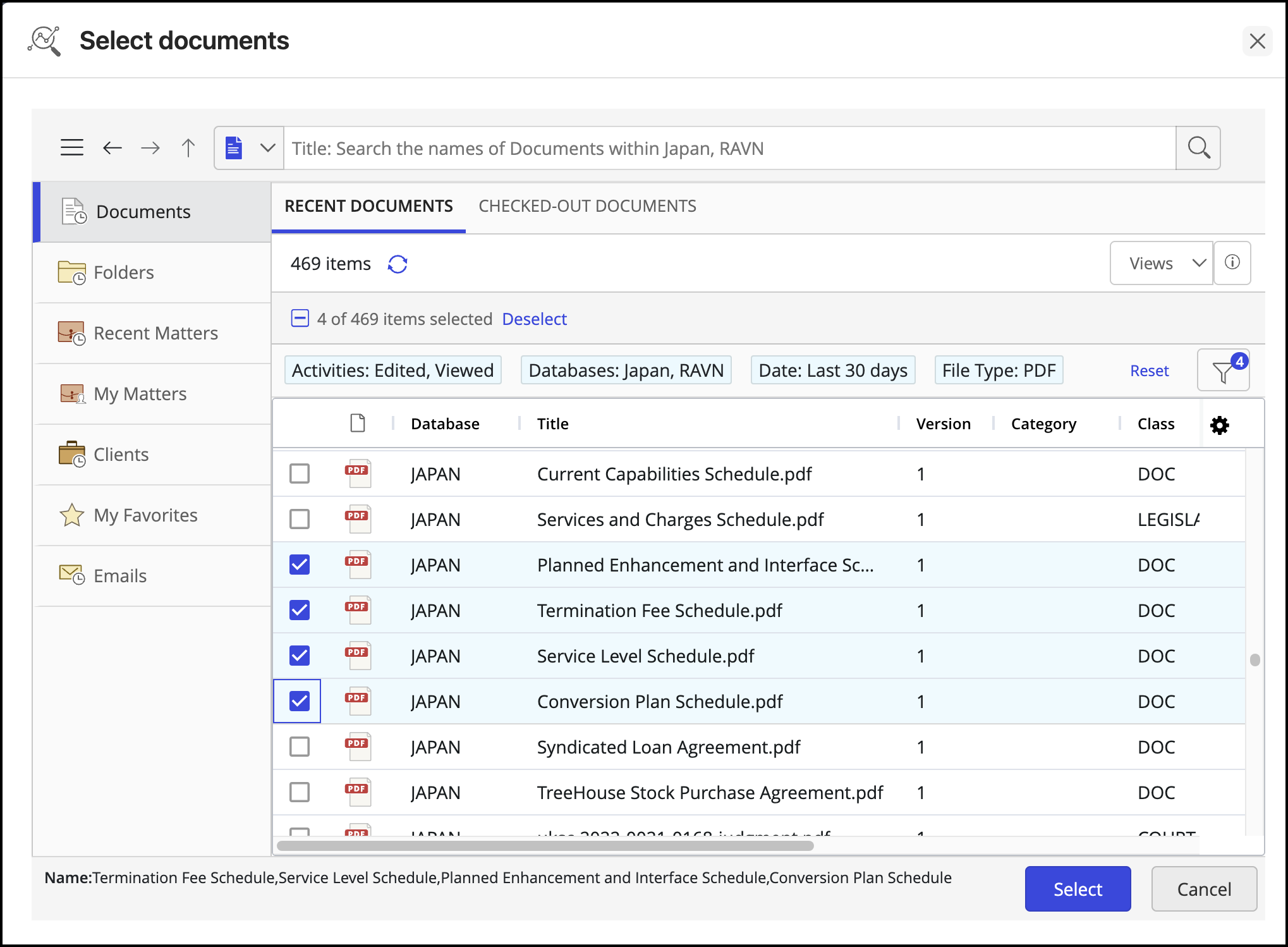The width and height of the screenshot is (1288, 947).
Task: Check Syndicated Loan Agreement.pdf checkbox
Action: click(300, 747)
